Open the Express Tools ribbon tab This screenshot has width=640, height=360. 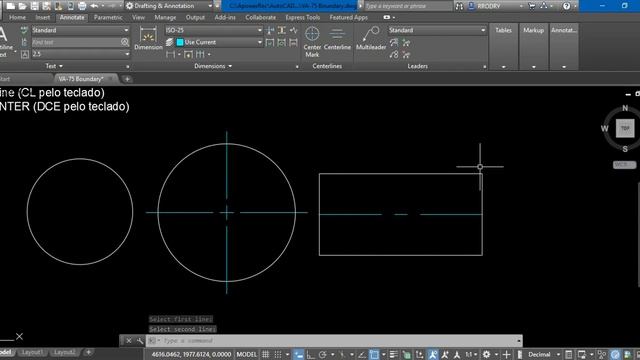click(x=302, y=18)
